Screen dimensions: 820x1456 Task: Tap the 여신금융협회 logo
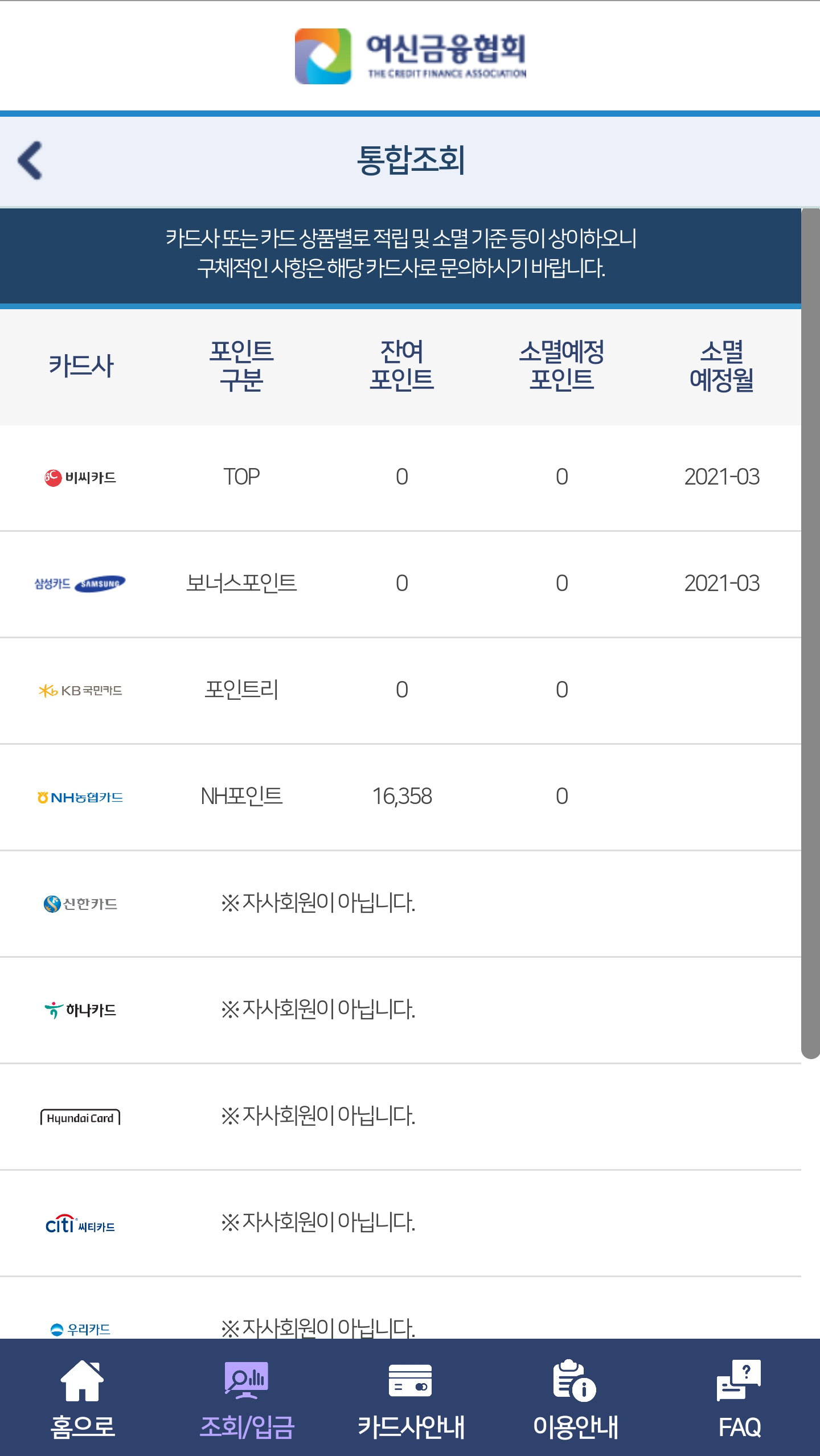point(410,56)
